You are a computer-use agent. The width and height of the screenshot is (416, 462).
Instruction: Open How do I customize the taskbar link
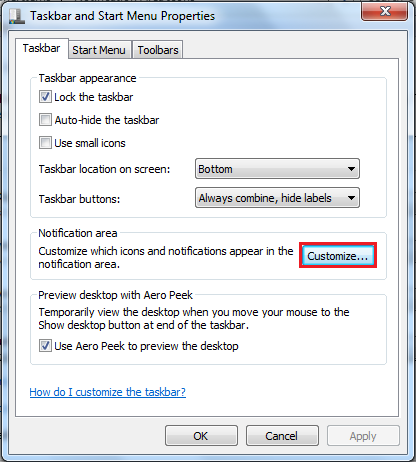tap(108, 392)
